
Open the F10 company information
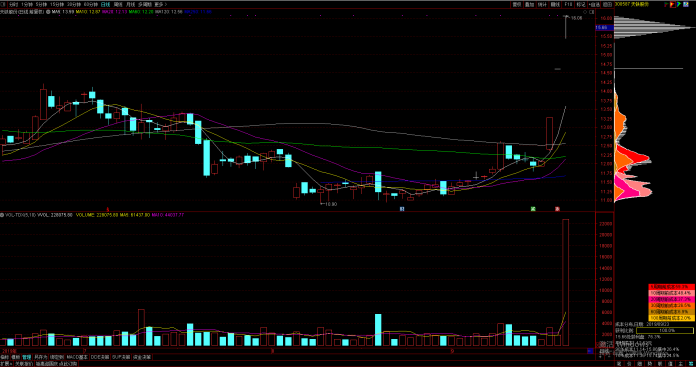tap(568, 4)
